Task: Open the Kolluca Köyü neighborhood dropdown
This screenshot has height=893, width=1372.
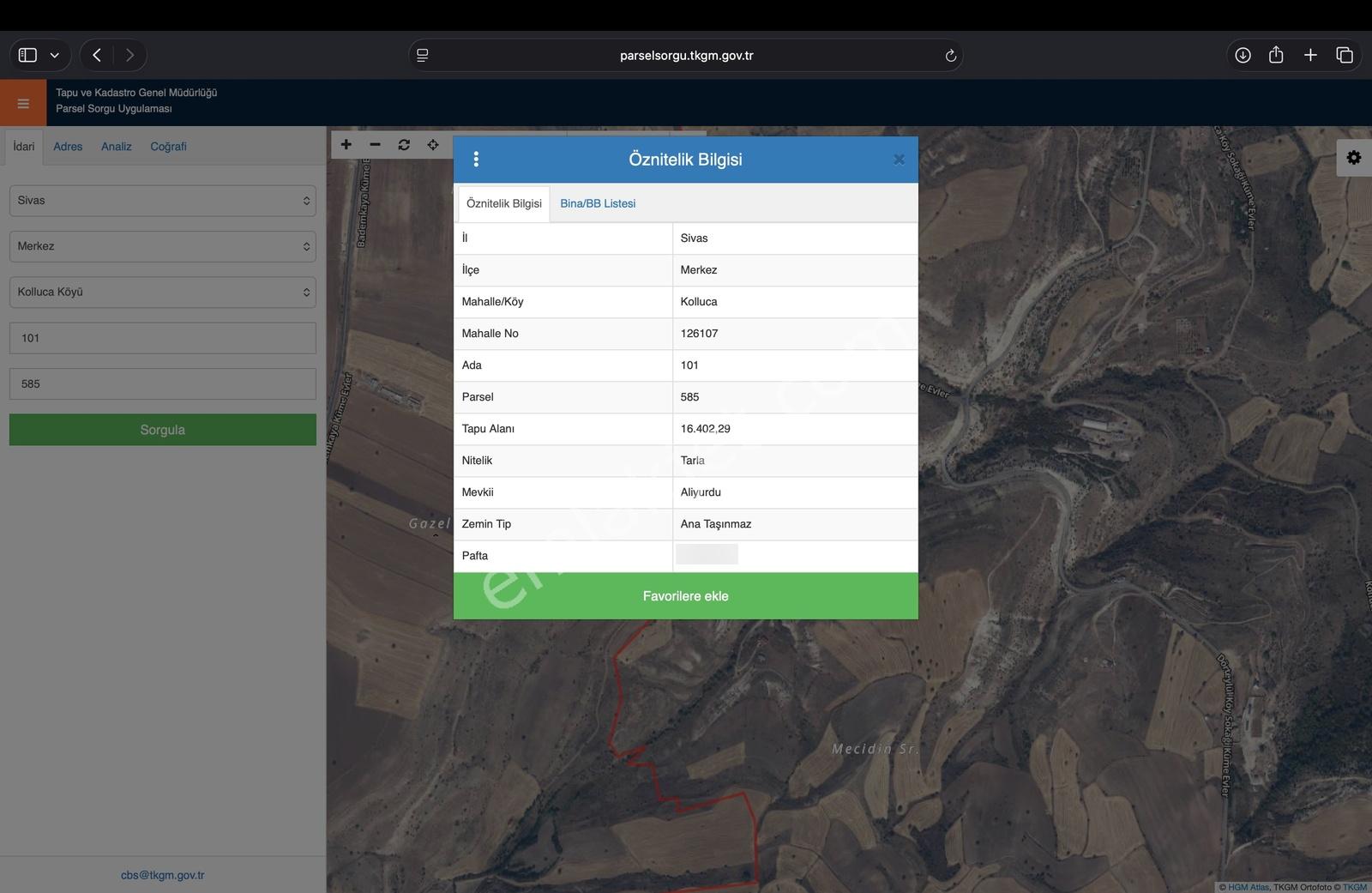Action: (x=163, y=292)
